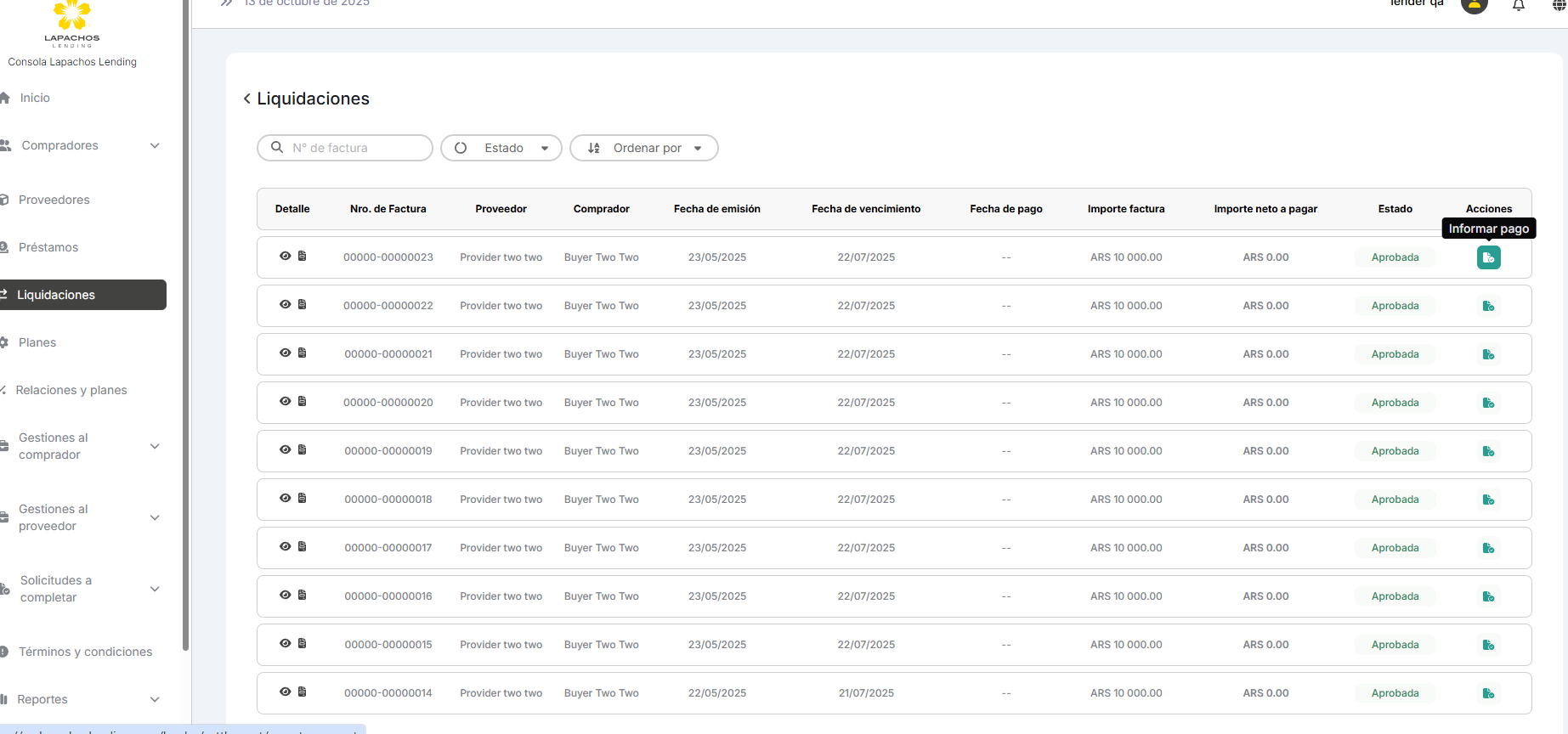
Task: Click Informar pago icon for invoice 00000-00000023
Action: coord(1488,257)
